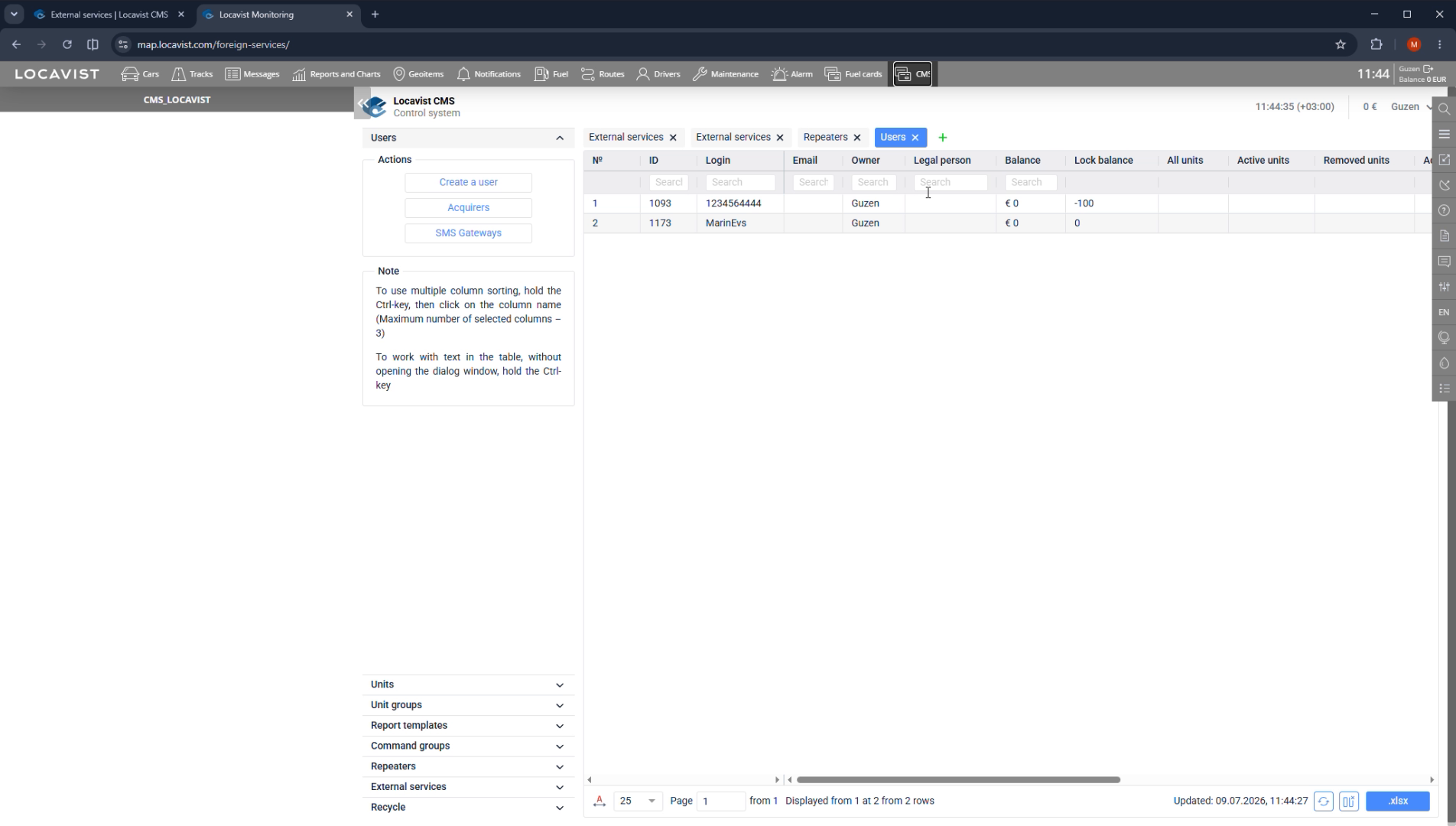
Task: Export table with the .xlsx button
Action: tap(1397, 801)
